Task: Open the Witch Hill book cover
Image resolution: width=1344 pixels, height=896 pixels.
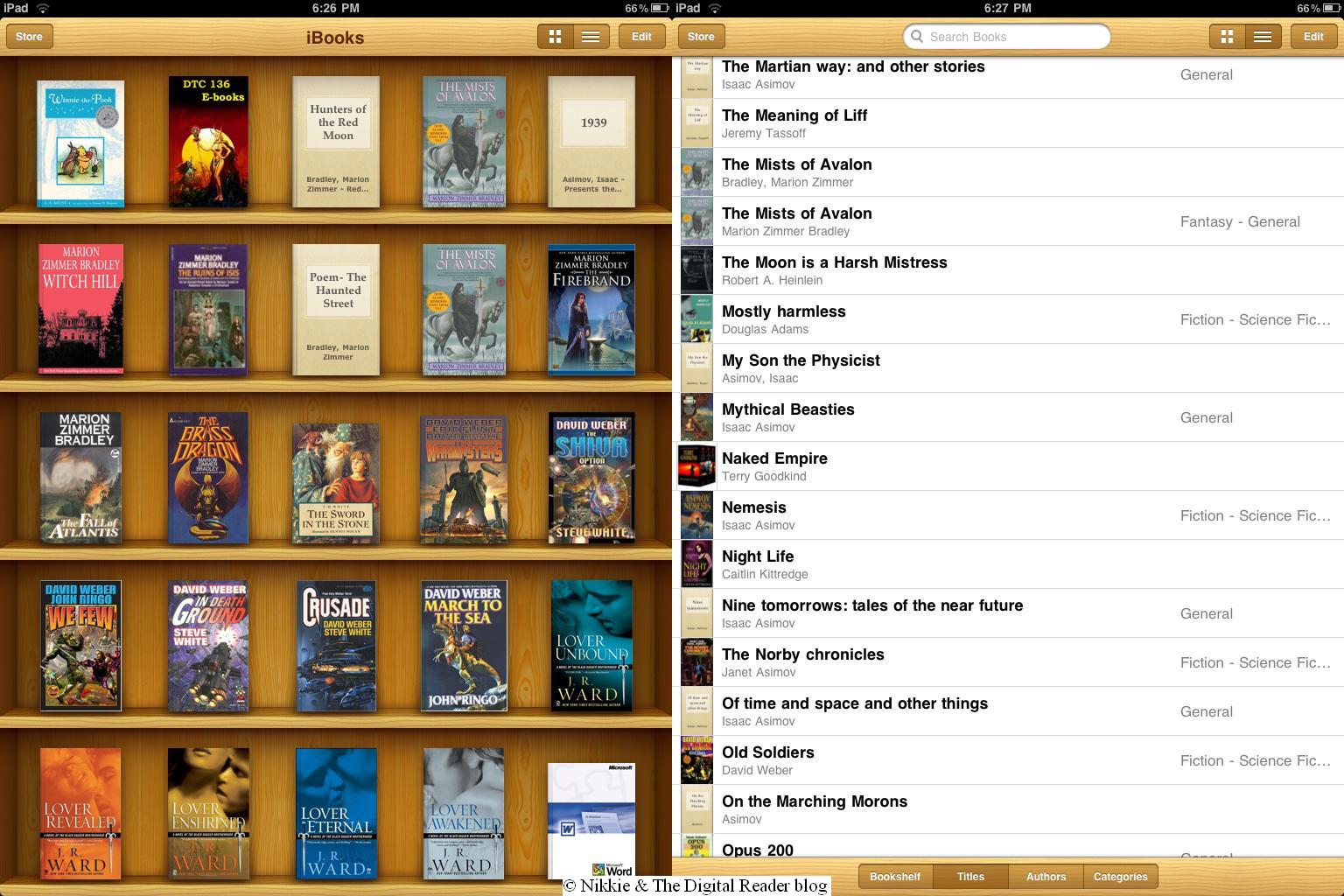Action: 80,310
